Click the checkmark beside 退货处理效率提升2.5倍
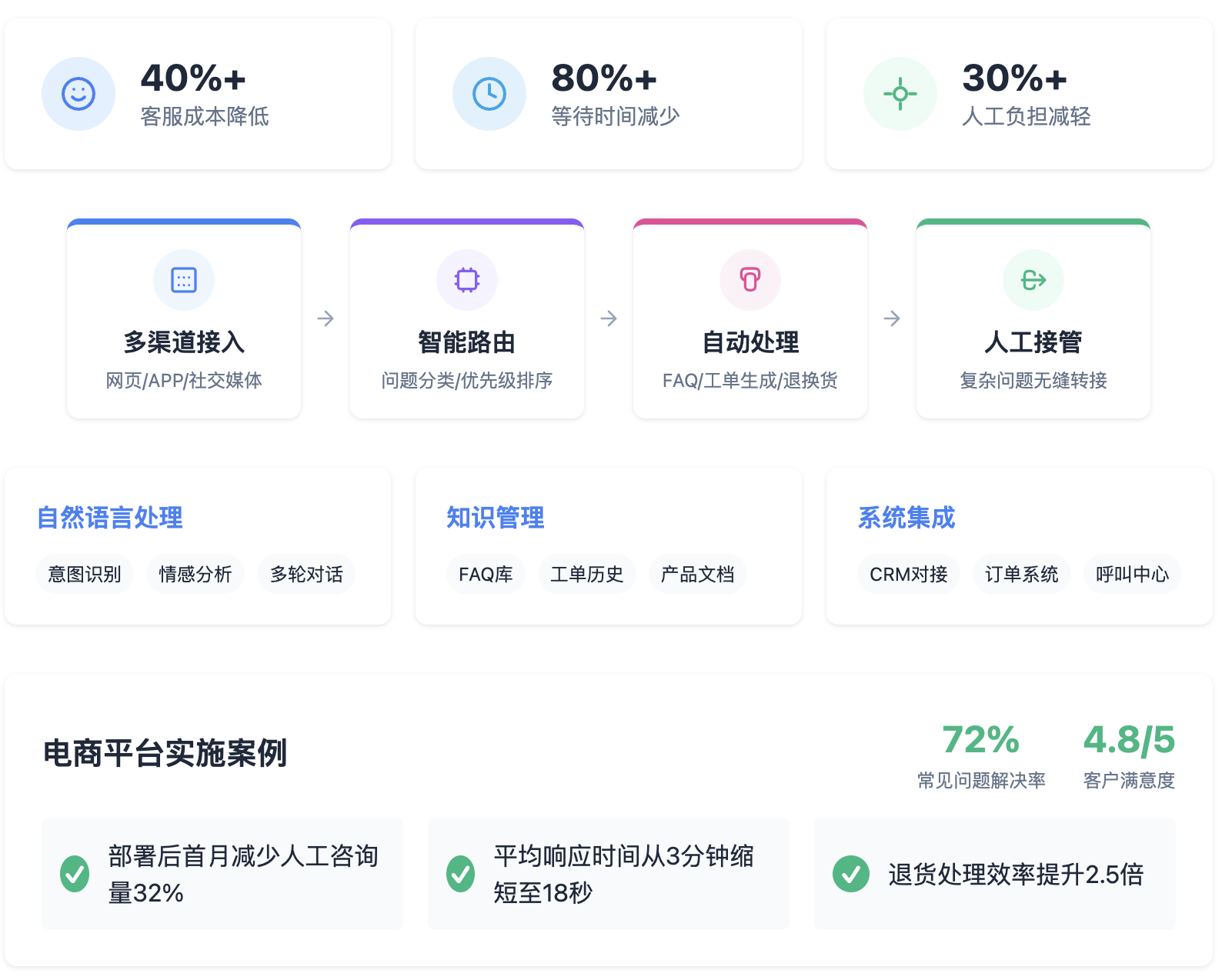Image resolution: width=1222 pixels, height=980 pixels. (x=851, y=874)
